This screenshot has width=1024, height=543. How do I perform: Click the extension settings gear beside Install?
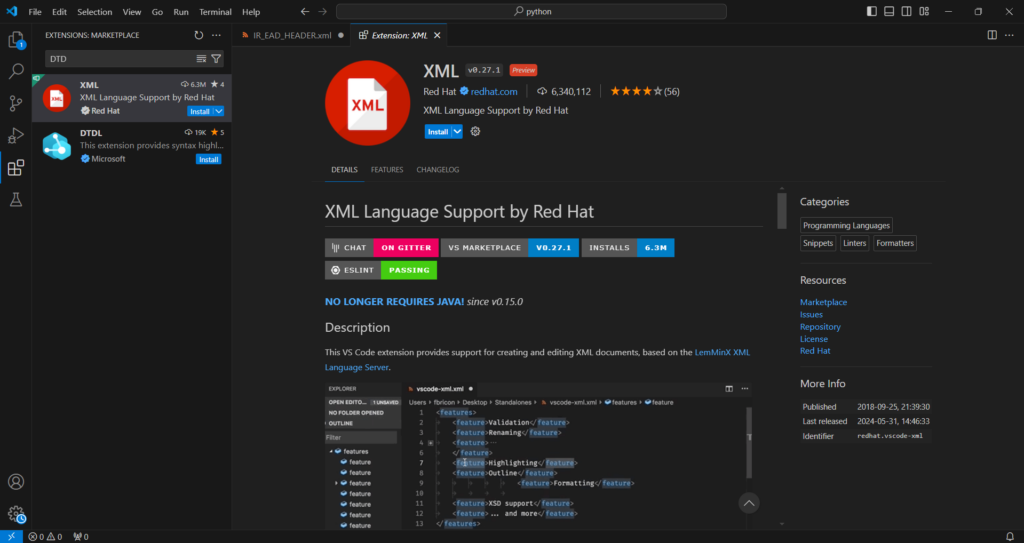(475, 131)
